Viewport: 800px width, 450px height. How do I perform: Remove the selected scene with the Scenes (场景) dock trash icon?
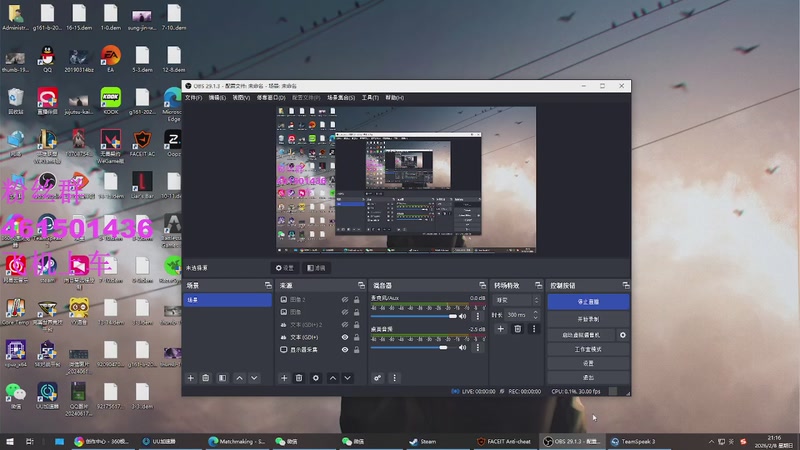pyautogui.click(x=206, y=378)
